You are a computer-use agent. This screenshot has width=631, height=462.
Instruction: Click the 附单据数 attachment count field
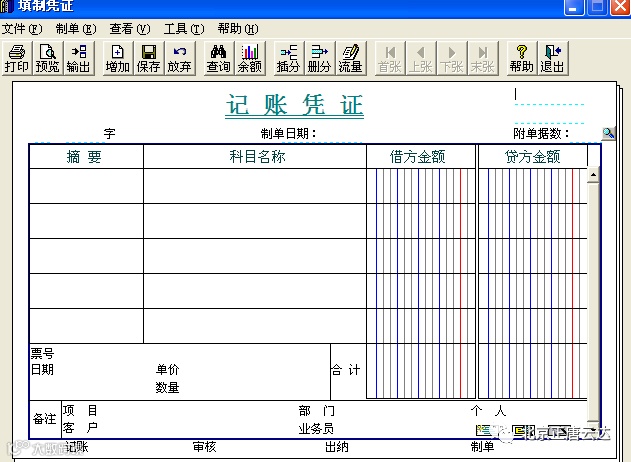click(584, 134)
